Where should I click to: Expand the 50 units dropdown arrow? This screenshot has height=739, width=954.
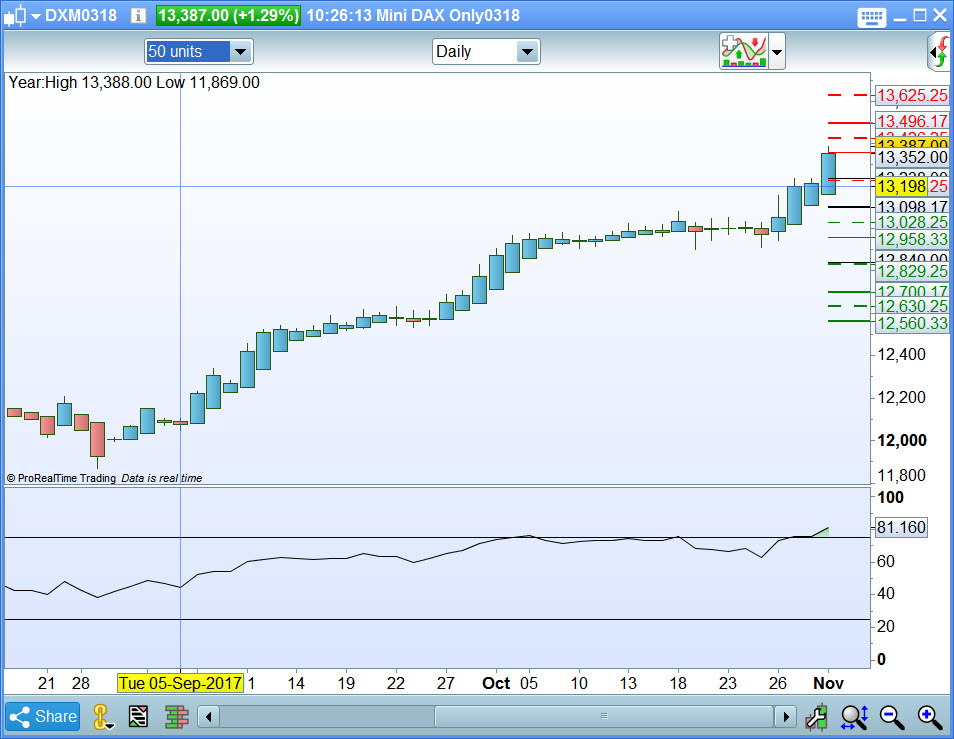click(x=240, y=52)
